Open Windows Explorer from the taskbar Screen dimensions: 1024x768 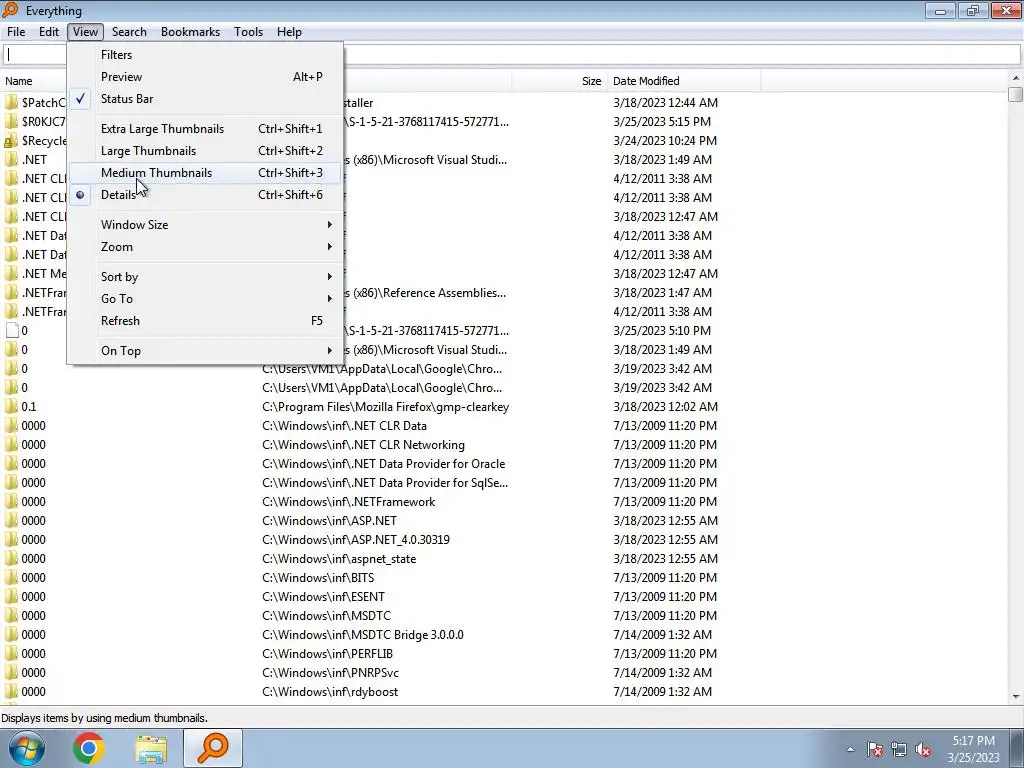(x=151, y=748)
